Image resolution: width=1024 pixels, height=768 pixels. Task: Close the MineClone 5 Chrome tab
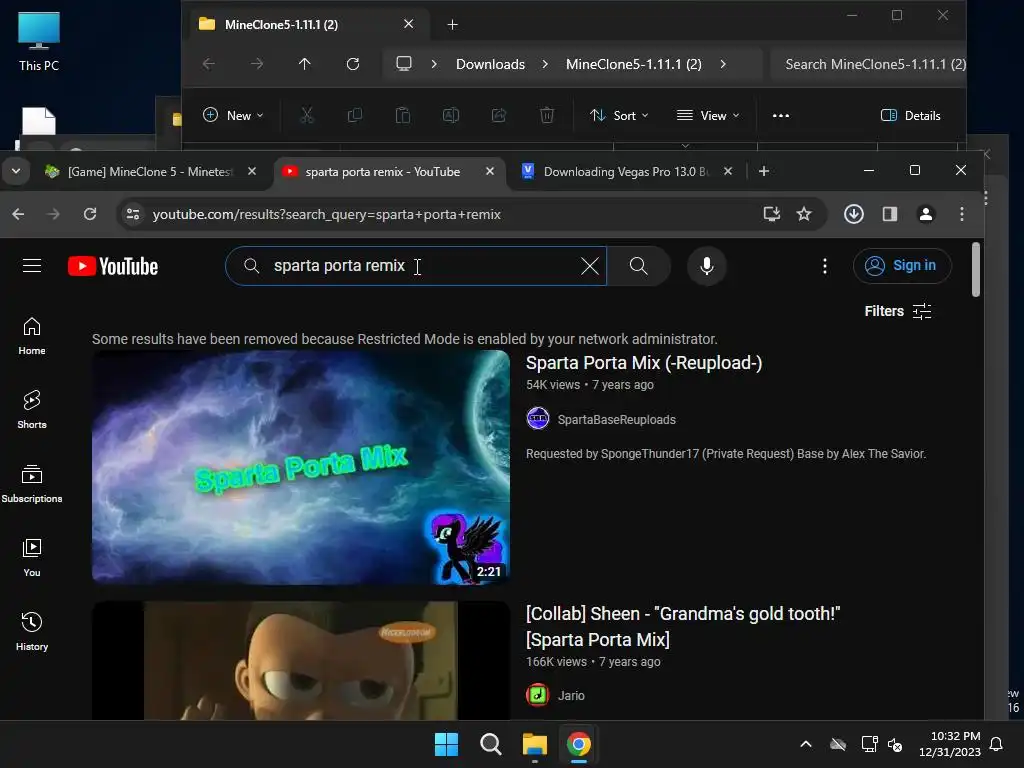click(x=251, y=171)
